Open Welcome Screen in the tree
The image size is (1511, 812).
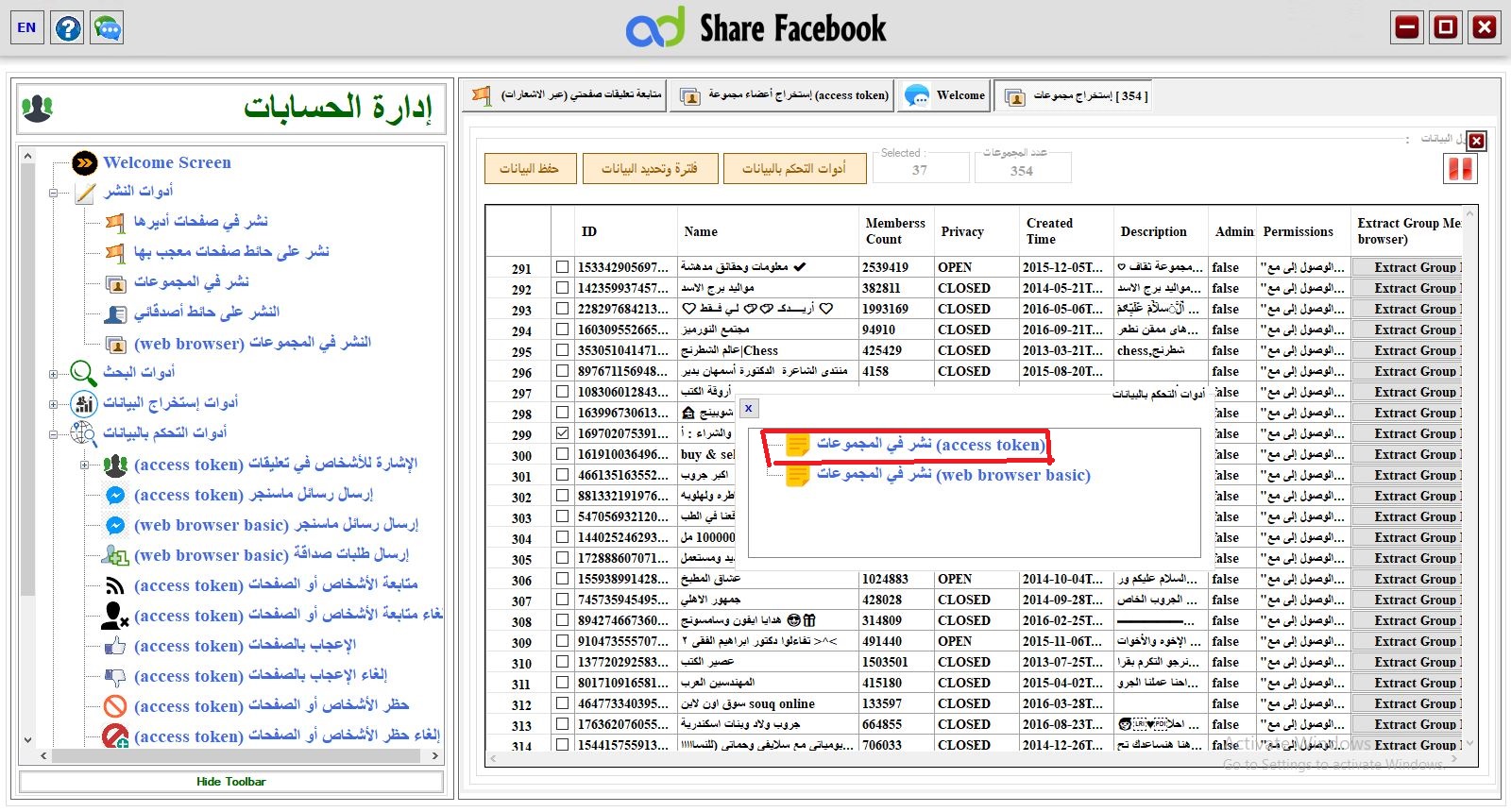(x=167, y=162)
